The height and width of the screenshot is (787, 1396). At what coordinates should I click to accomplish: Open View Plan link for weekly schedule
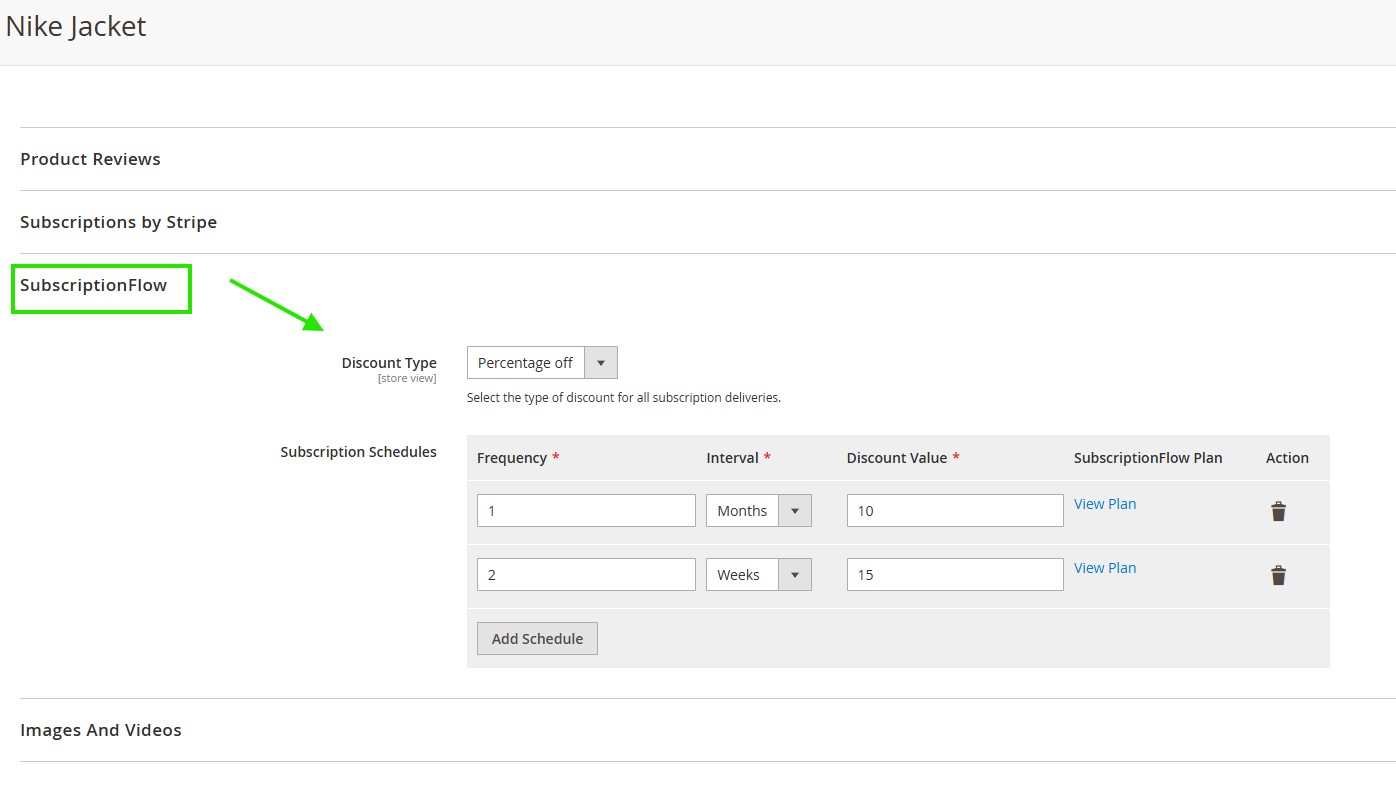pos(1105,568)
